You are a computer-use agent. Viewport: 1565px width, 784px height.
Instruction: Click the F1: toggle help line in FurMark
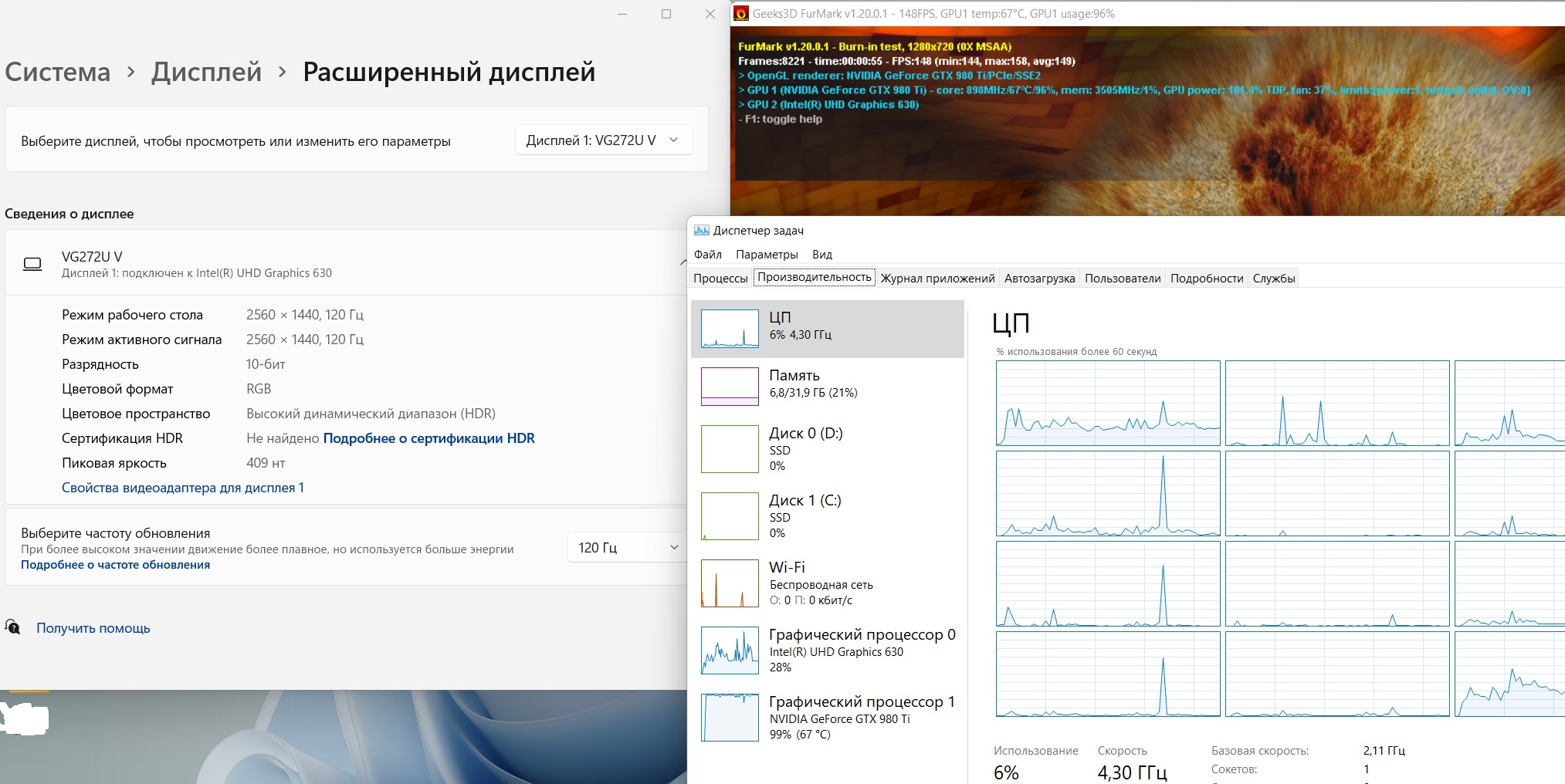pyautogui.click(x=780, y=119)
